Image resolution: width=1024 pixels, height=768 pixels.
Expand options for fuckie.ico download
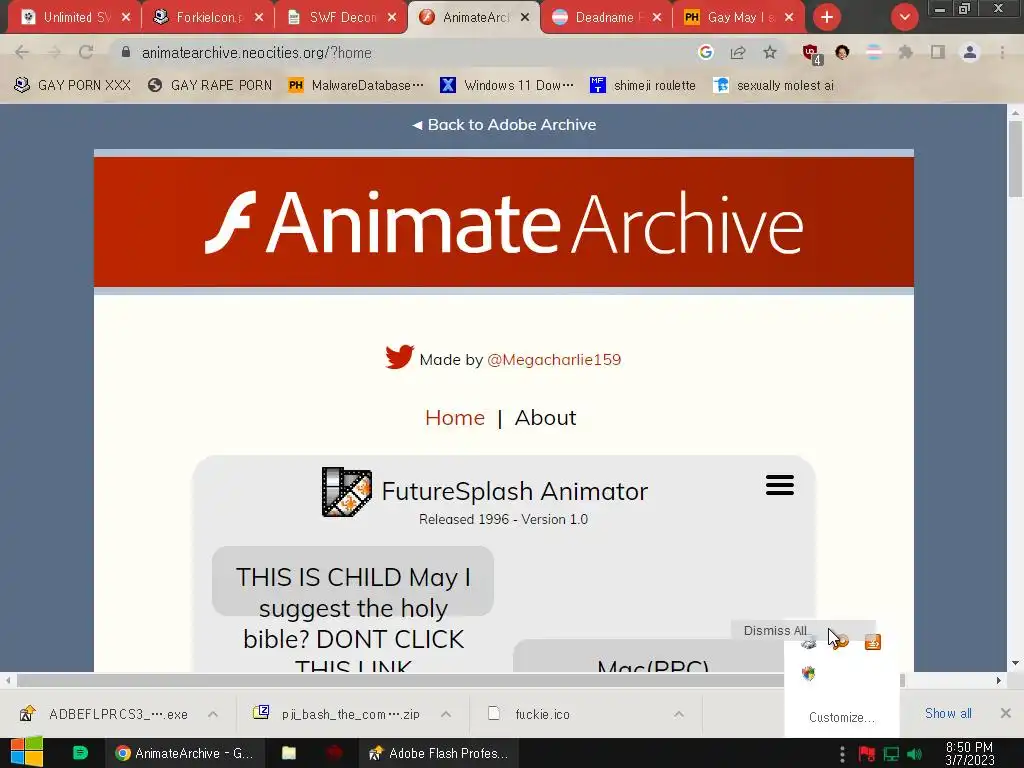pos(679,714)
